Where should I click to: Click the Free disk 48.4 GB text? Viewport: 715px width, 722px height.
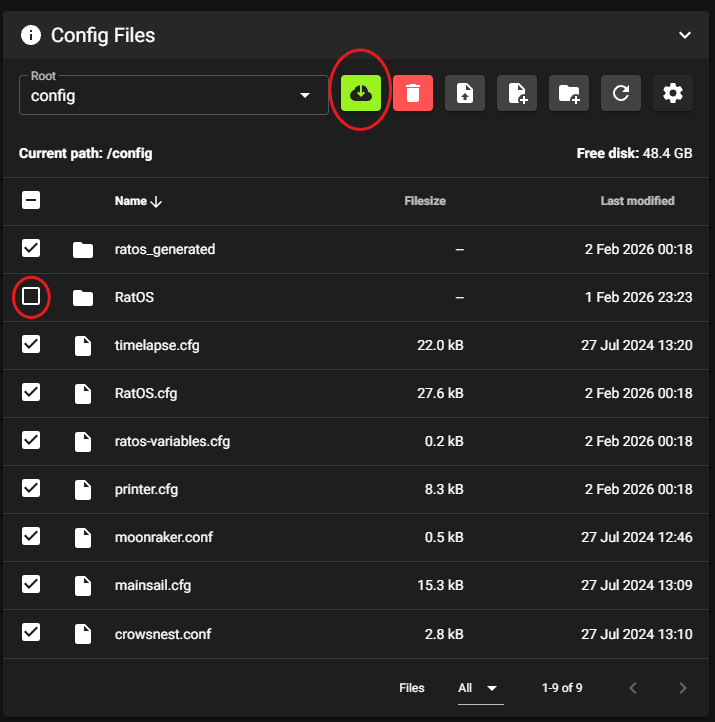point(634,153)
